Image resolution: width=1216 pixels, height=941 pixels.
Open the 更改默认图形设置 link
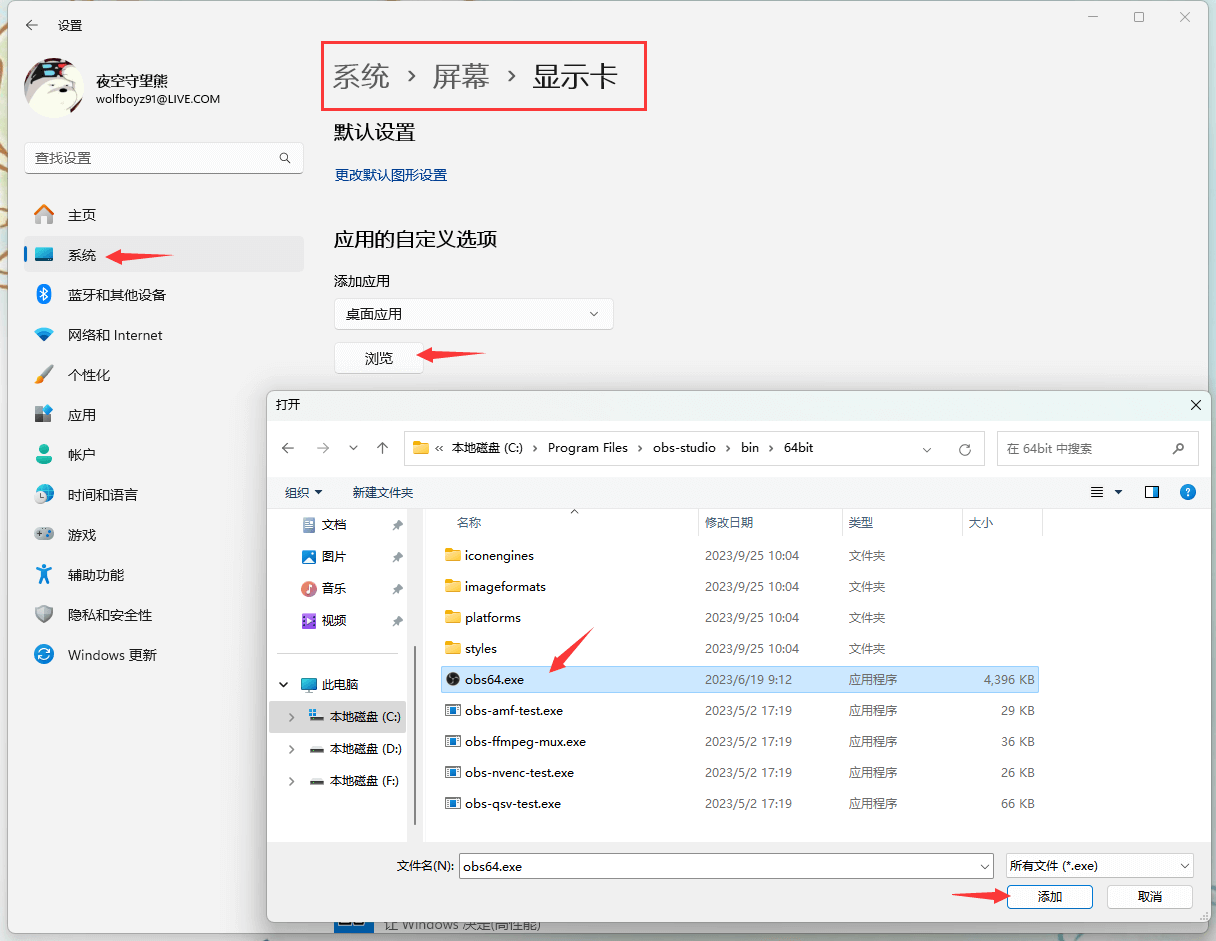[x=391, y=175]
